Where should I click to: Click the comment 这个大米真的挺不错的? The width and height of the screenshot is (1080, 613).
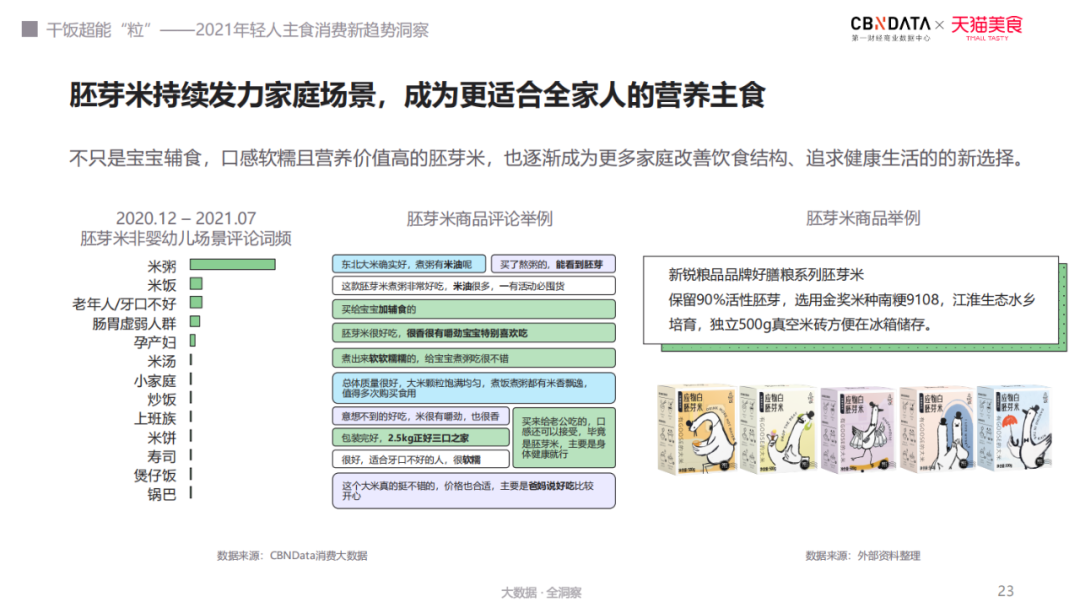(474, 490)
